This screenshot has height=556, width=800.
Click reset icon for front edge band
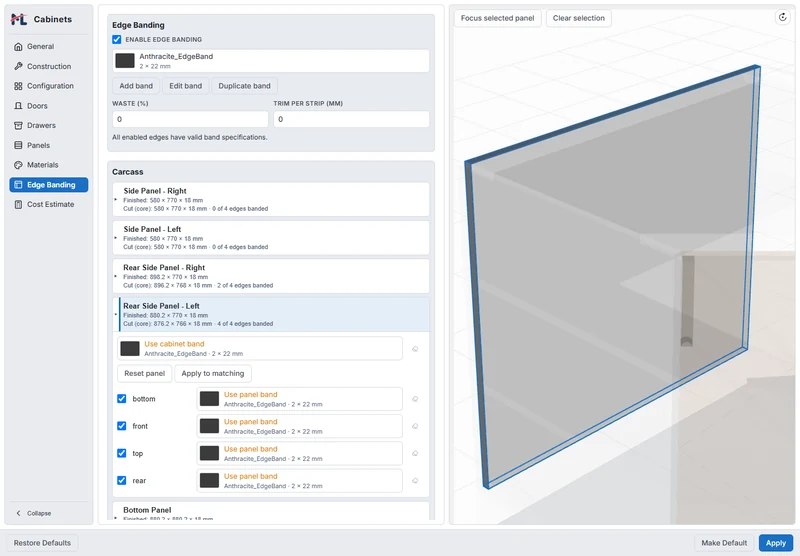pyautogui.click(x=415, y=426)
